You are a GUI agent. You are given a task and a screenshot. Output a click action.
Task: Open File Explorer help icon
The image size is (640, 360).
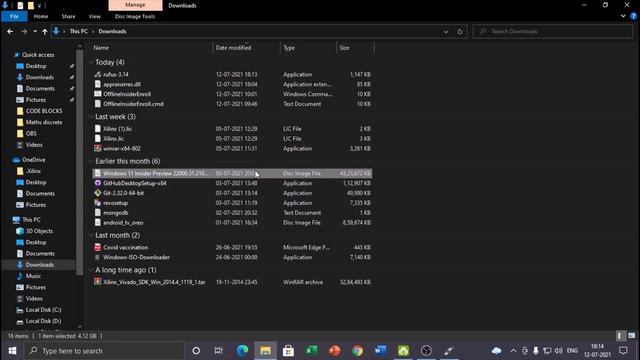click(633, 16)
